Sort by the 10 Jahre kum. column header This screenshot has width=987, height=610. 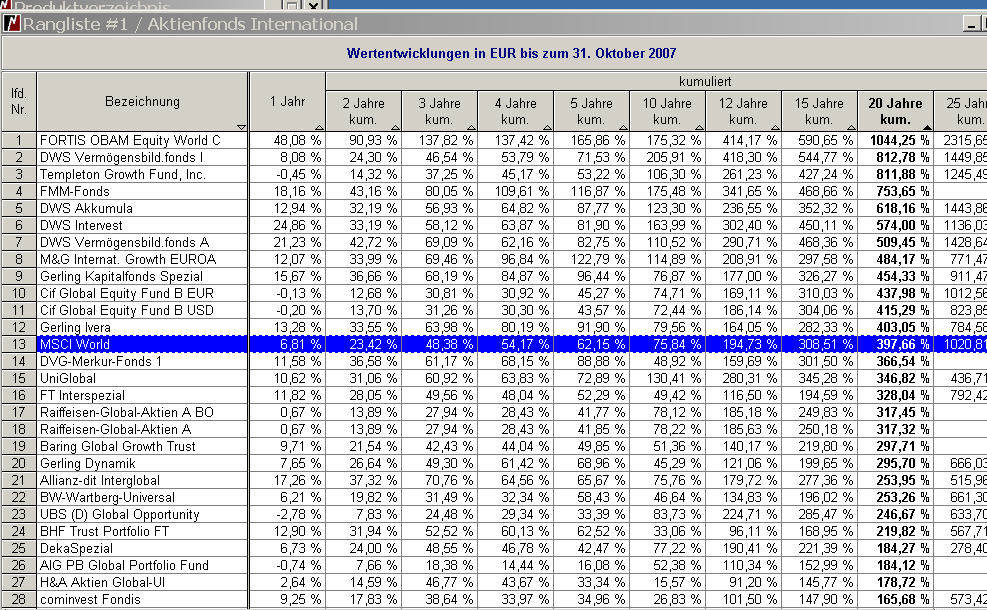coord(668,111)
